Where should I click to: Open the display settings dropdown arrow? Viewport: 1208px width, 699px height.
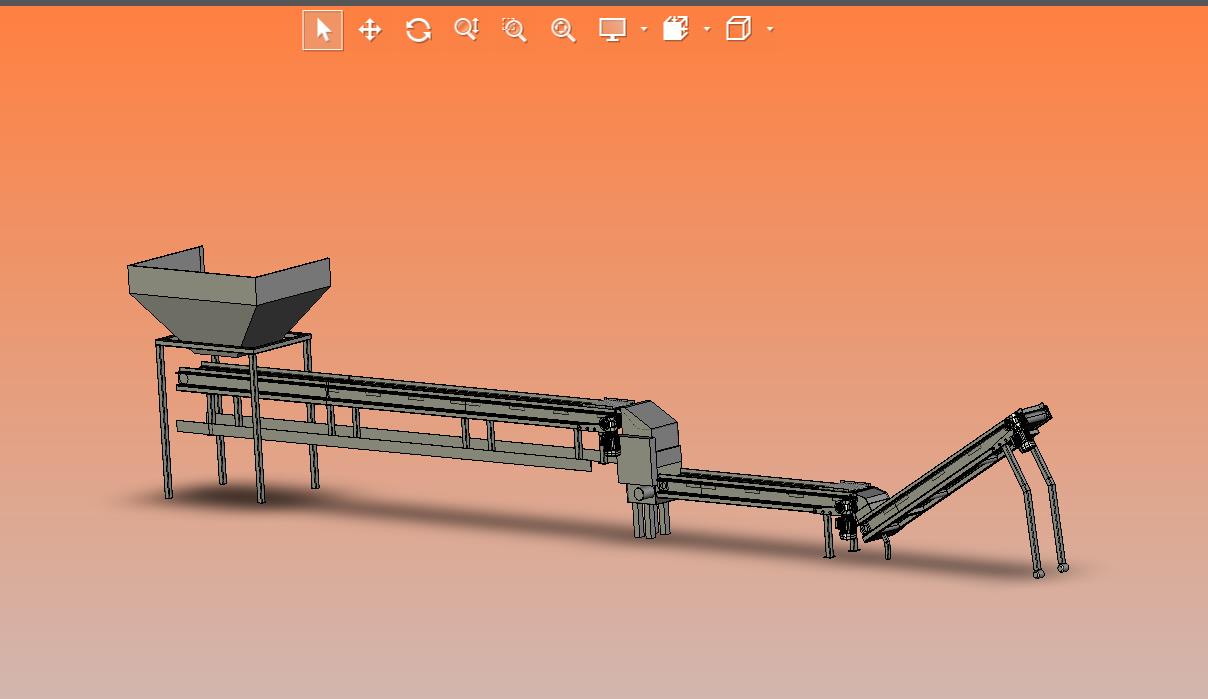coord(643,30)
